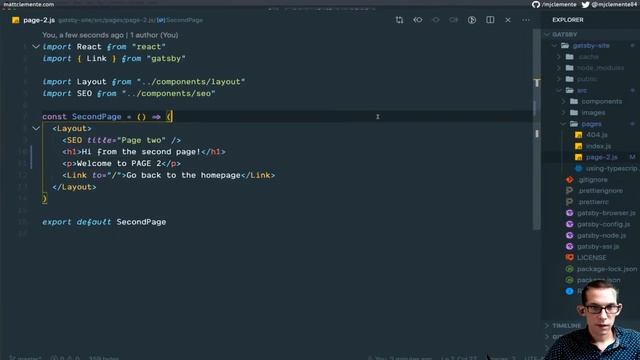The image size is (640, 360).
Task: Click the red icon beside LICENSE
Action: point(570,258)
